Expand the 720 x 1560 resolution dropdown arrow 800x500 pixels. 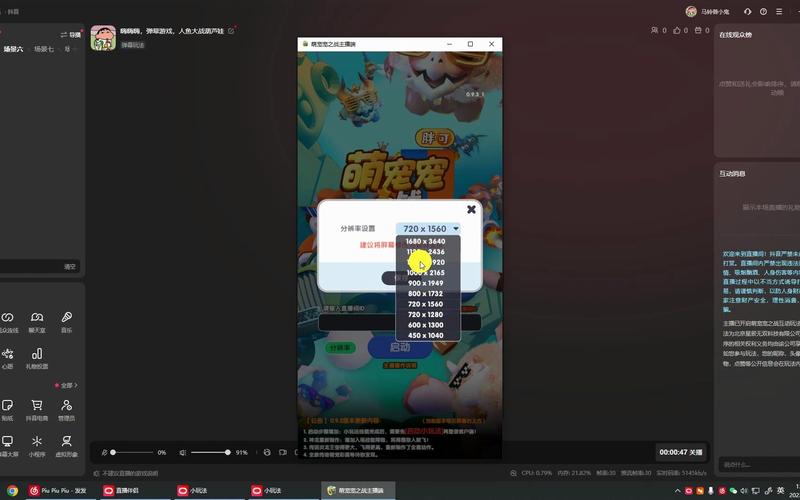tap(456, 229)
